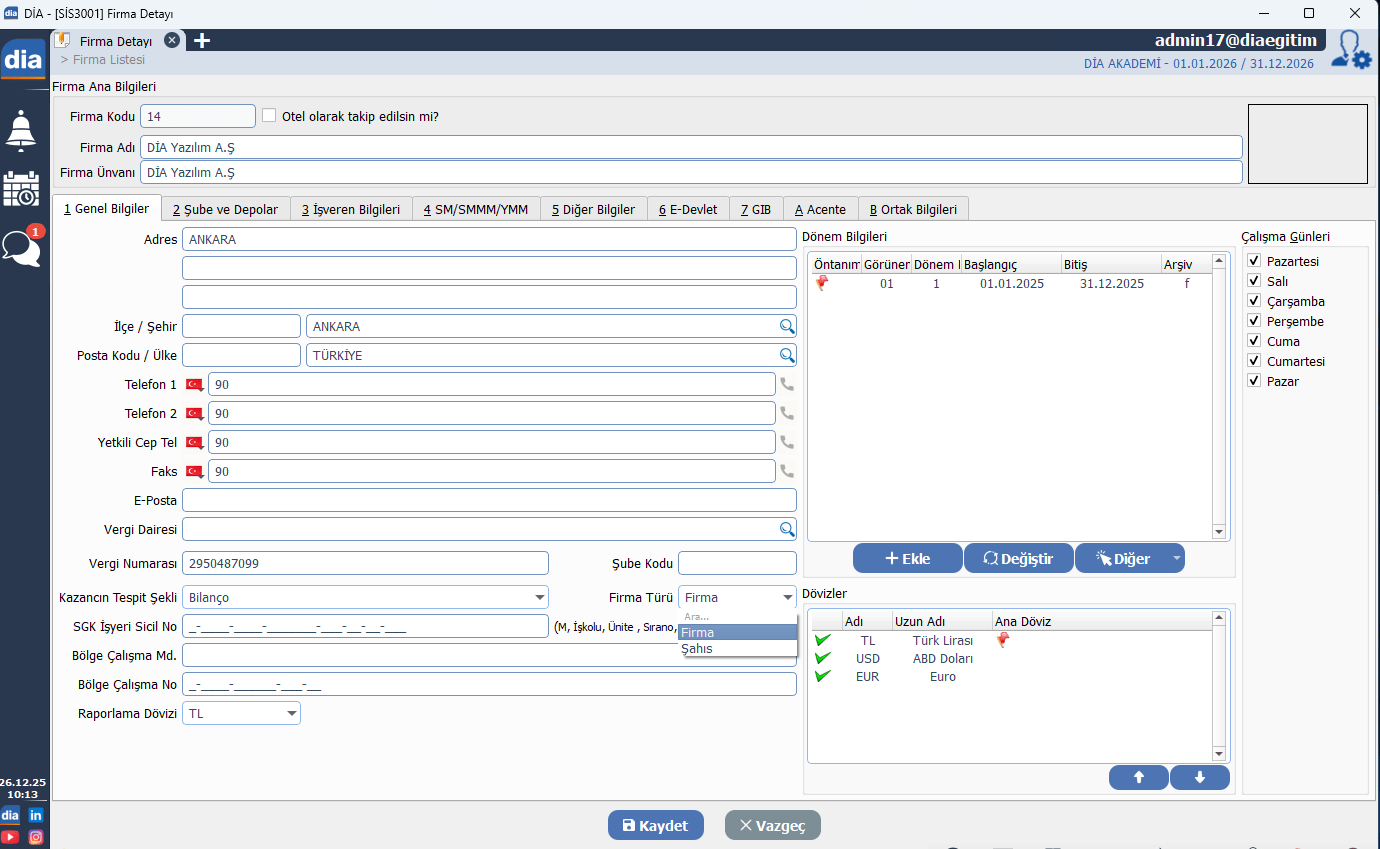
Task: Open the E-Devlet tab
Action: tap(688, 209)
